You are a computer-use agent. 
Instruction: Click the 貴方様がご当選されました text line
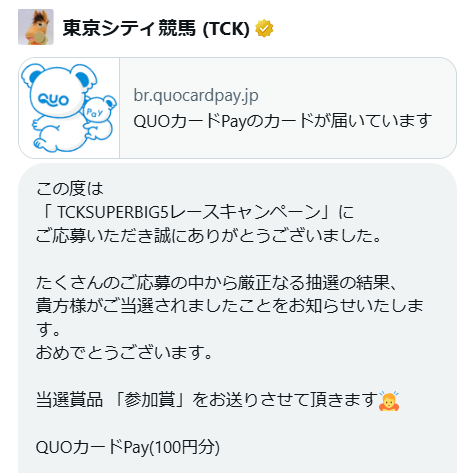pos(230,306)
